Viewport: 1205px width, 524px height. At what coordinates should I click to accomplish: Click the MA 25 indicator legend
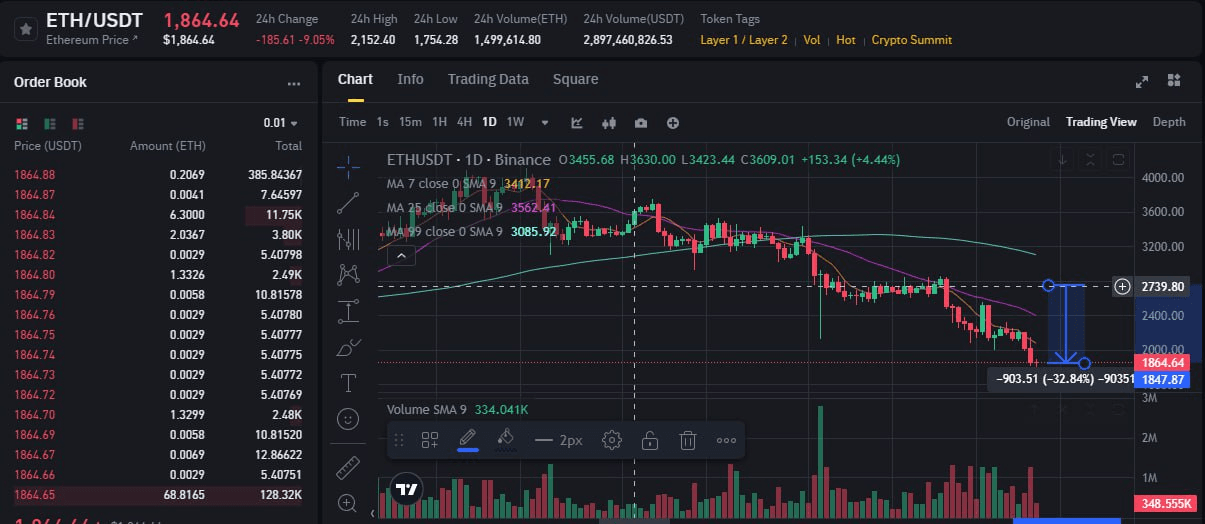(x=472, y=207)
